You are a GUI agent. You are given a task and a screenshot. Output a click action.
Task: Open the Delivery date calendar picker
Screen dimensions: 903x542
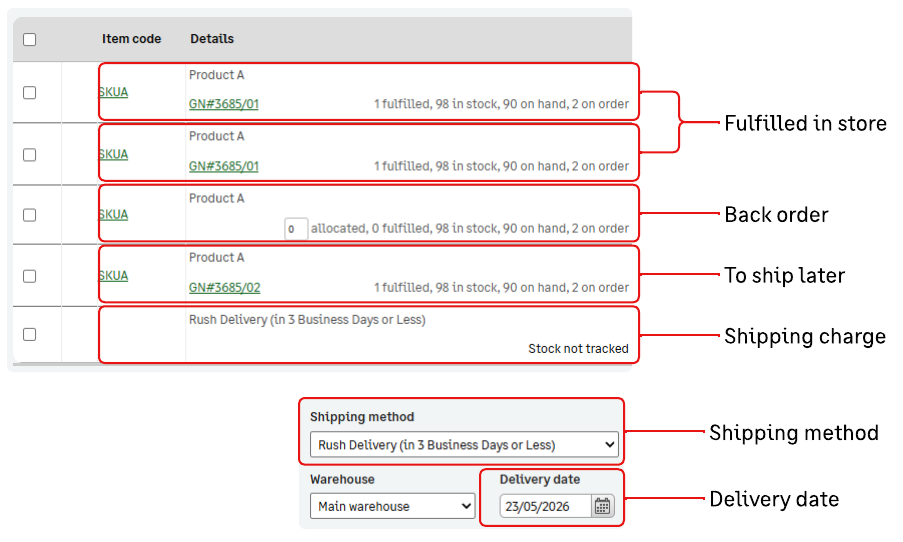[x=602, y=506]
